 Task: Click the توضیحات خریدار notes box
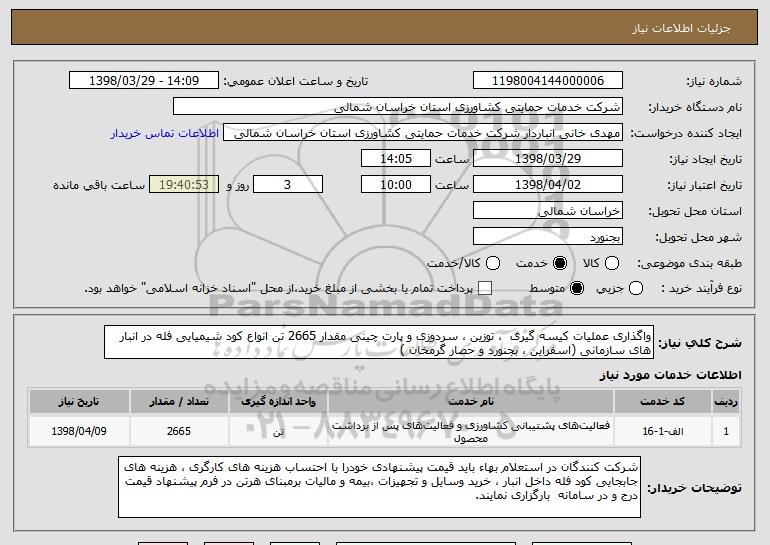(379, 487)
